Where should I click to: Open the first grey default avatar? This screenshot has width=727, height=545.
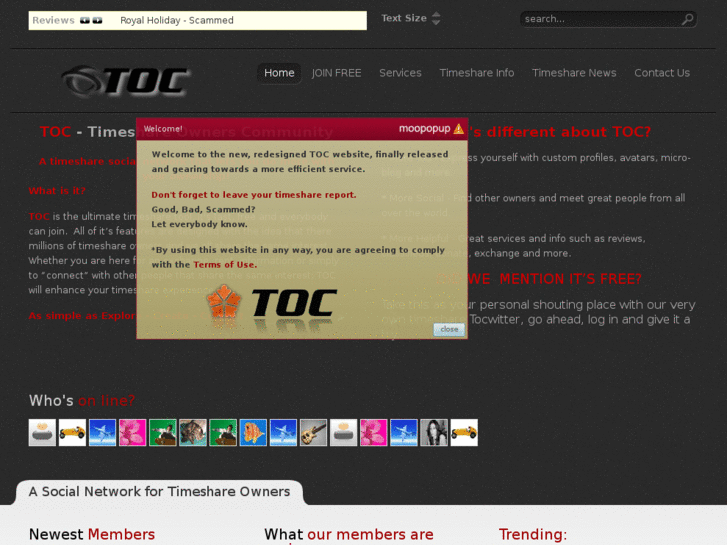42,432
